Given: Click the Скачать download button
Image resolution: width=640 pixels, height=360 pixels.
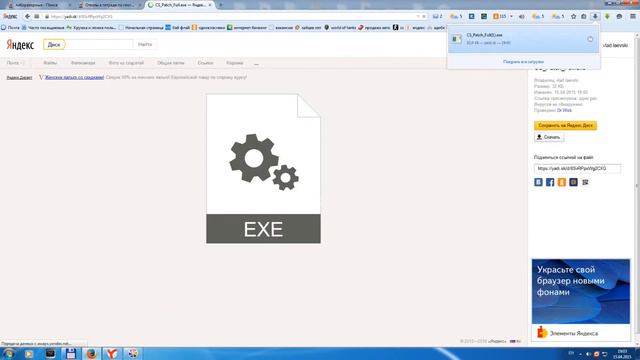Looking at the screenshot, I should click(549, 137).
